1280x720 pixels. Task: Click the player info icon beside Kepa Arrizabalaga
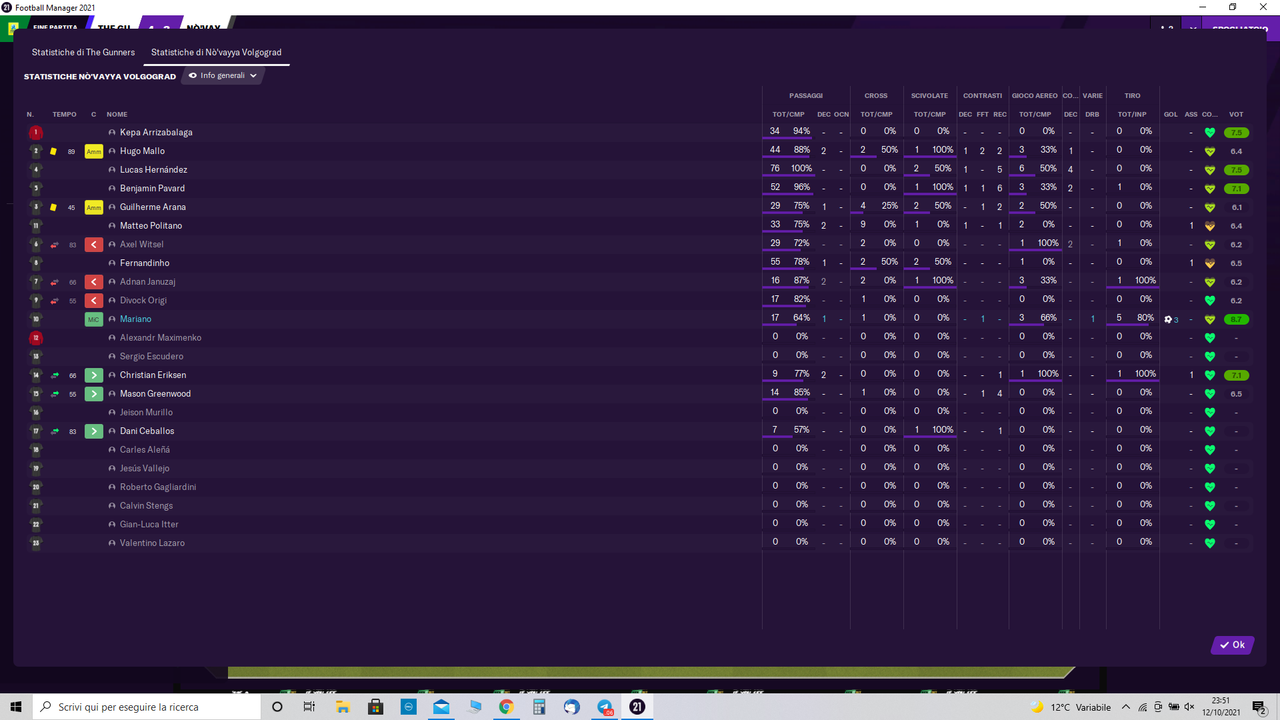[x=113, y=132]
